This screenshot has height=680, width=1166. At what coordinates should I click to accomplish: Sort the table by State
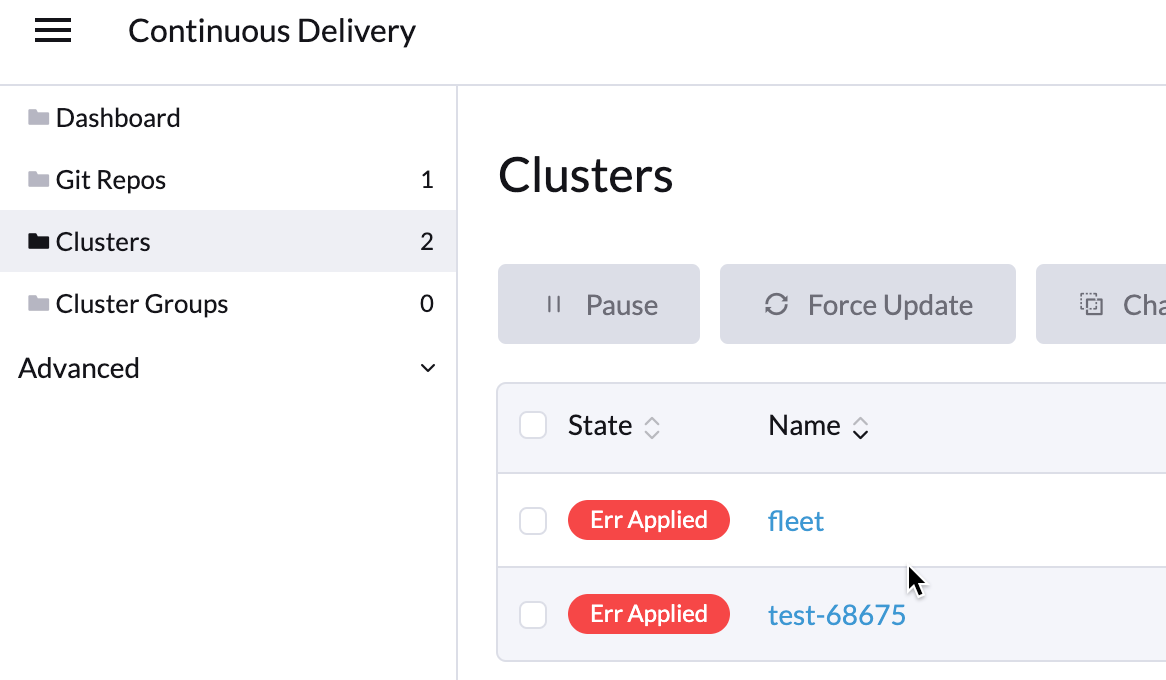(651, 426)
